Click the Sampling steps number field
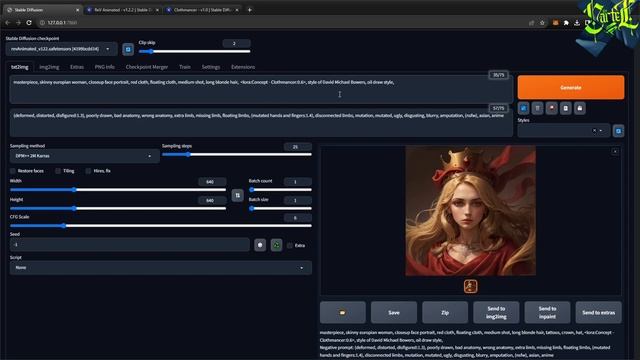The image size is (640, 360). point(298,147)
